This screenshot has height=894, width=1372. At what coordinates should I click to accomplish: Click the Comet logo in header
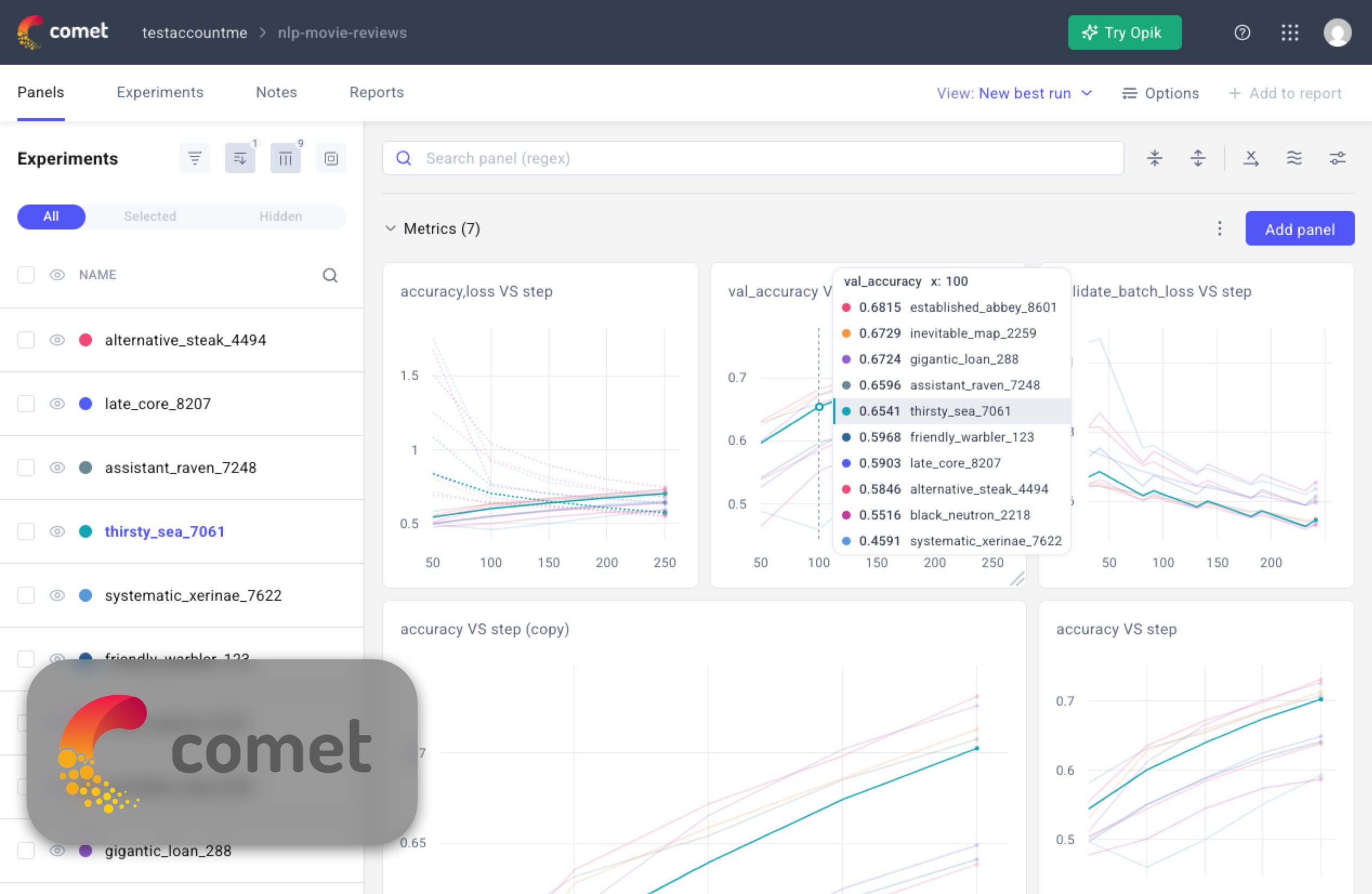click(x=62, y=32)
